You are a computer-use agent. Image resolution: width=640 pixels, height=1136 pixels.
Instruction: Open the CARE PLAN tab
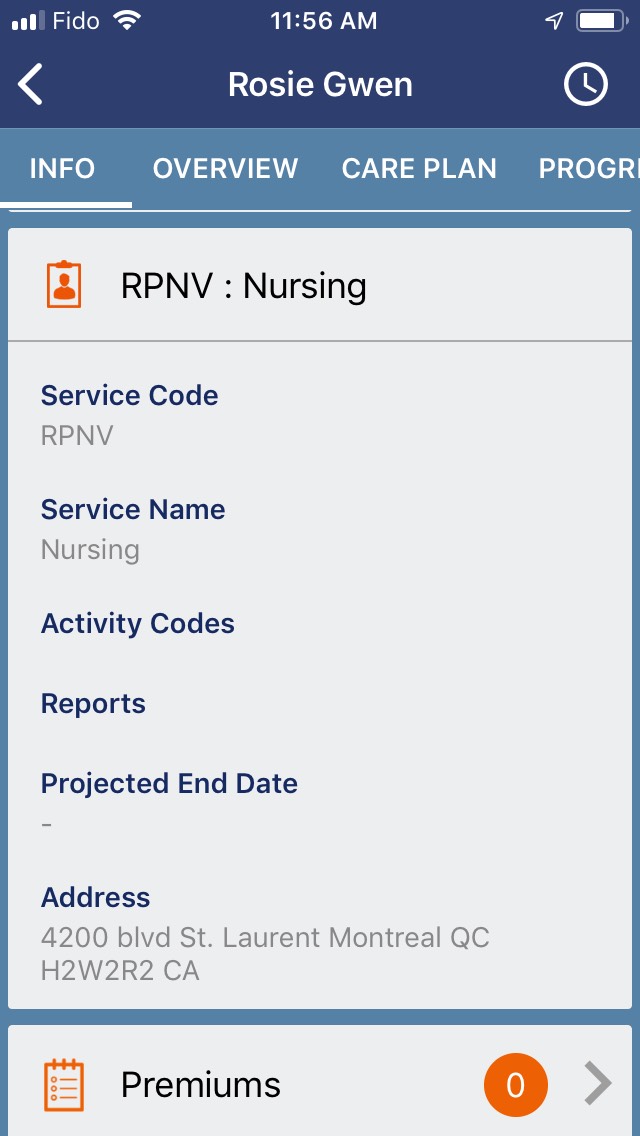pyautogui.click(x=419, y=168)
